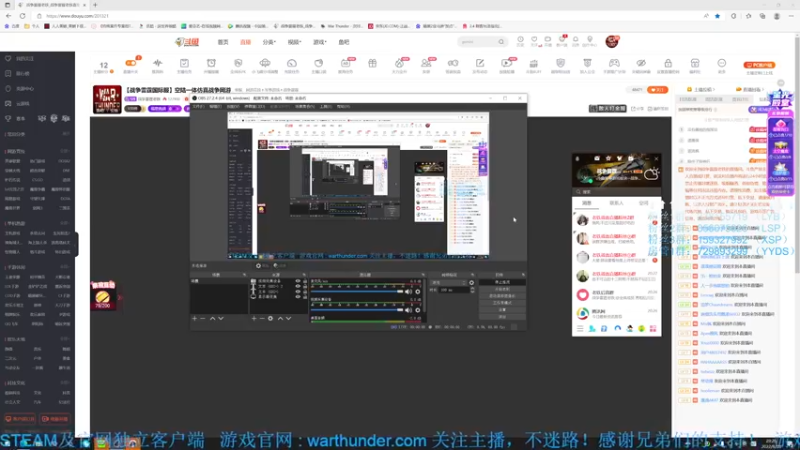Open the 鱼吧 item in Douyu navigation
The width and height of the screenshot is (800, 450).
[x=344, y=42]
